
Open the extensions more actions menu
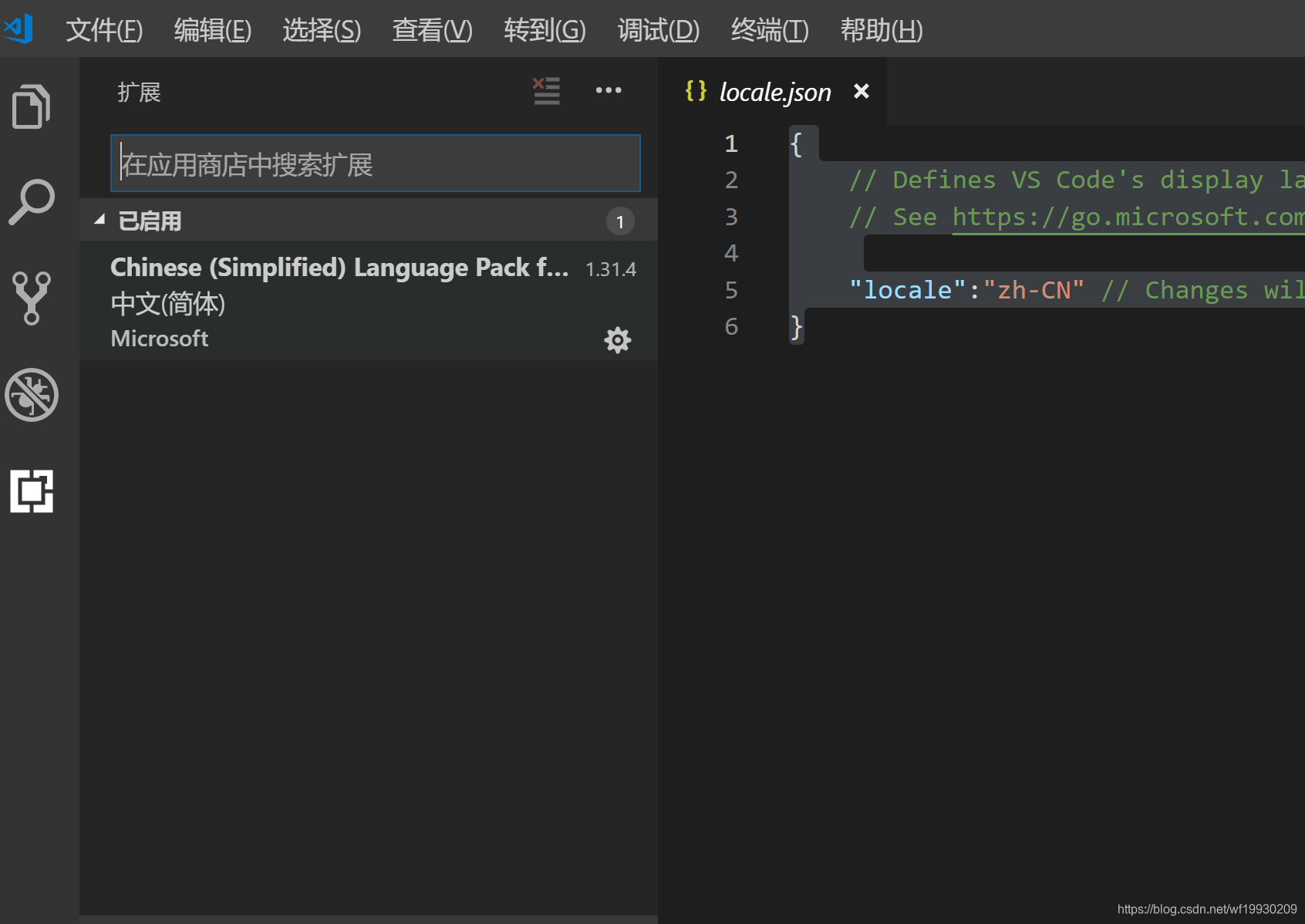pos(609,90)
